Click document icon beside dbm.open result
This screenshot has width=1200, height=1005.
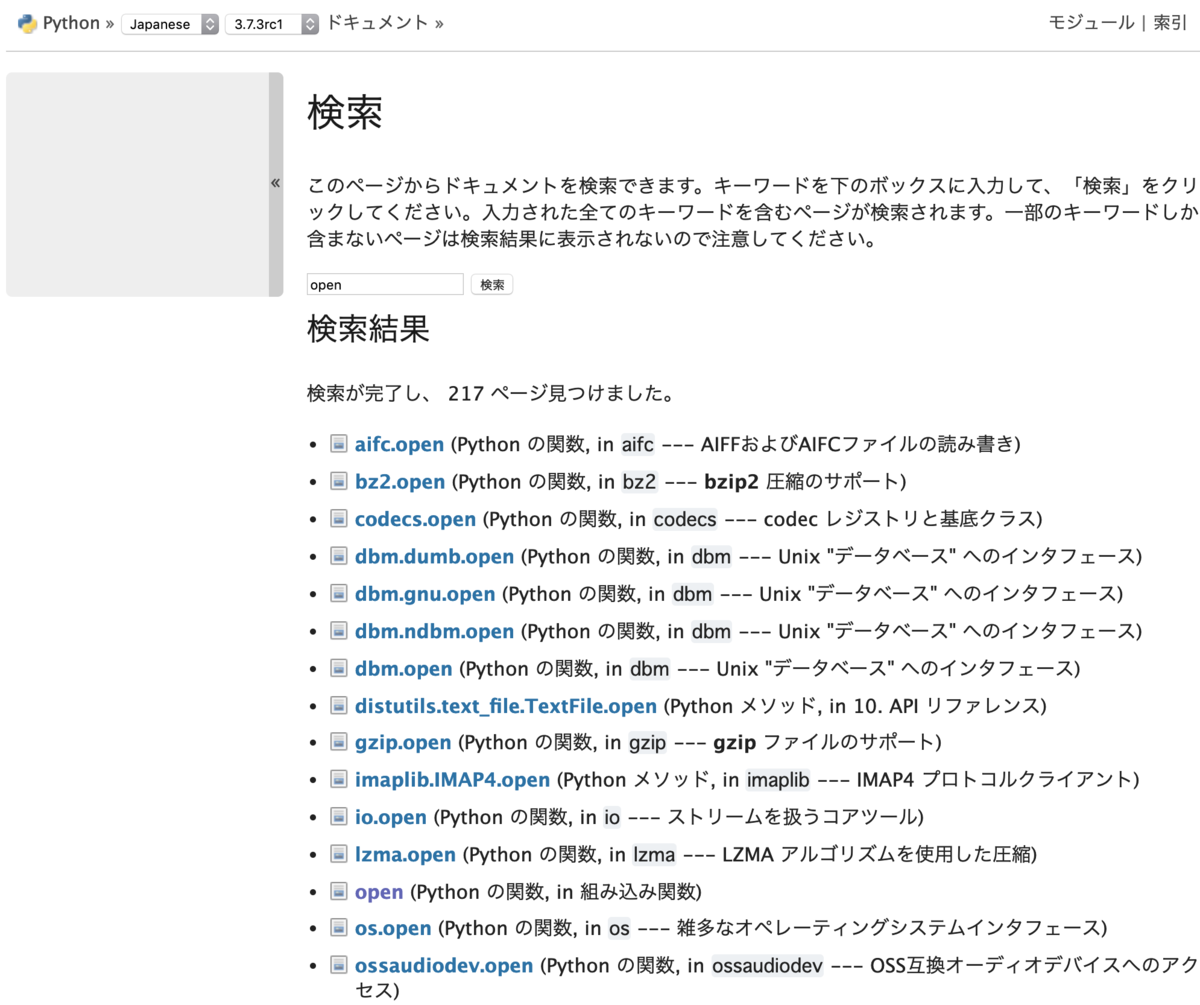pos(338,668)
